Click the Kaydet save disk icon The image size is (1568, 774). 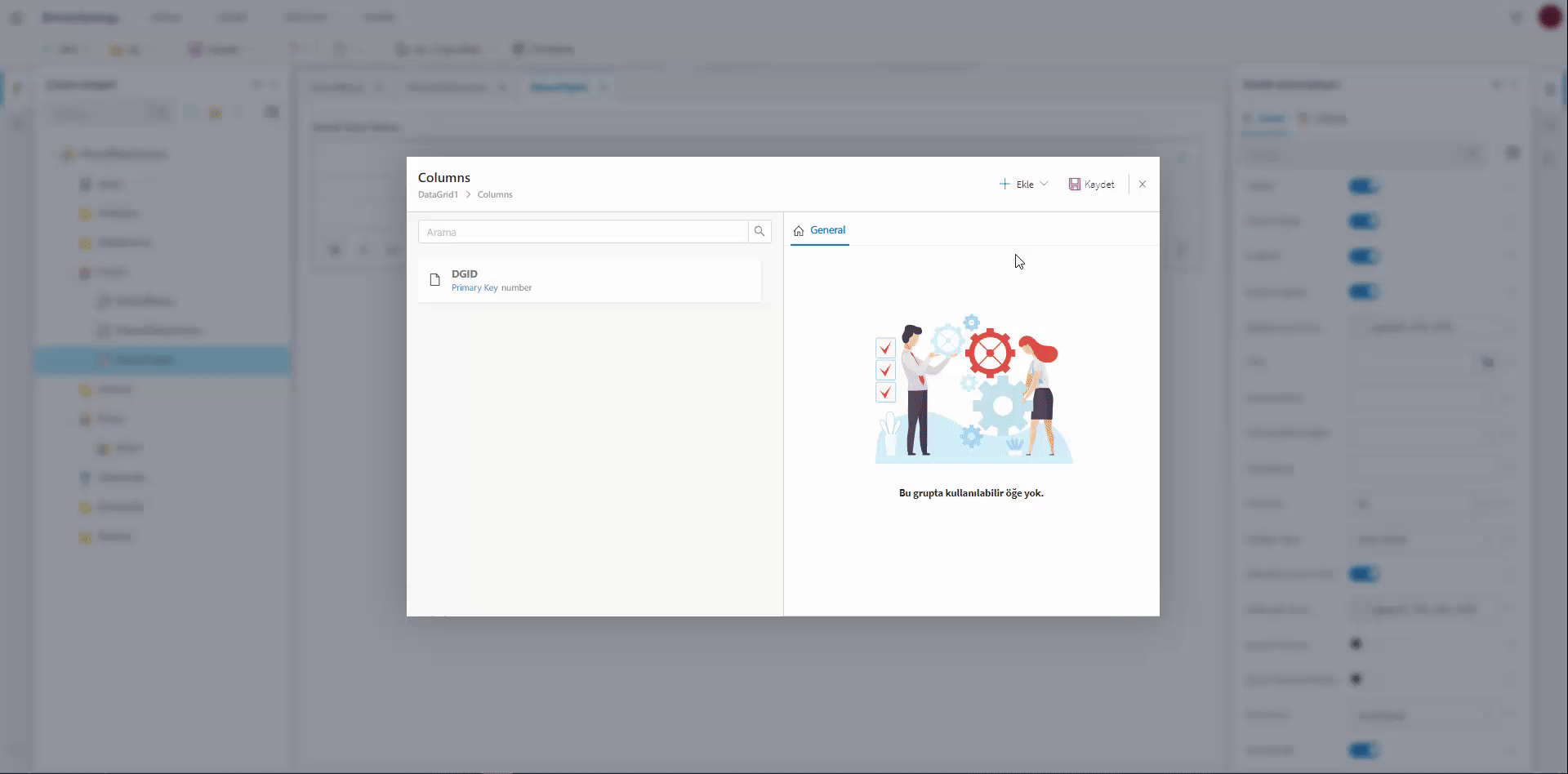(x=1075, y=185)
